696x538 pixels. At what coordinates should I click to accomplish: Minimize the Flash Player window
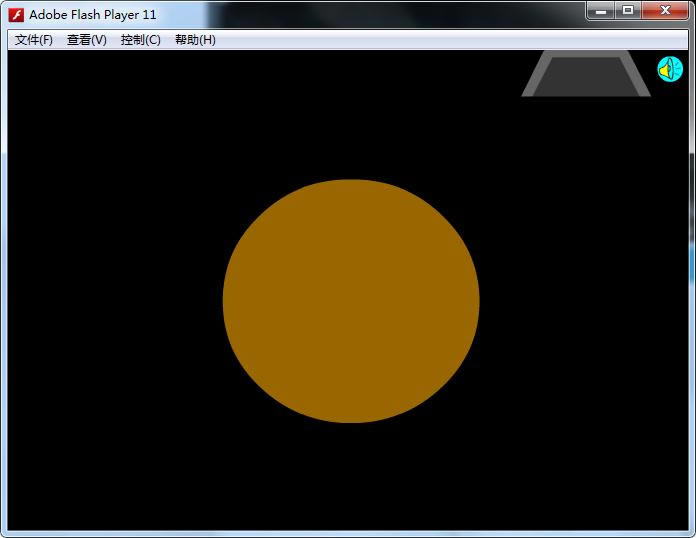click(x=601, y=11)
